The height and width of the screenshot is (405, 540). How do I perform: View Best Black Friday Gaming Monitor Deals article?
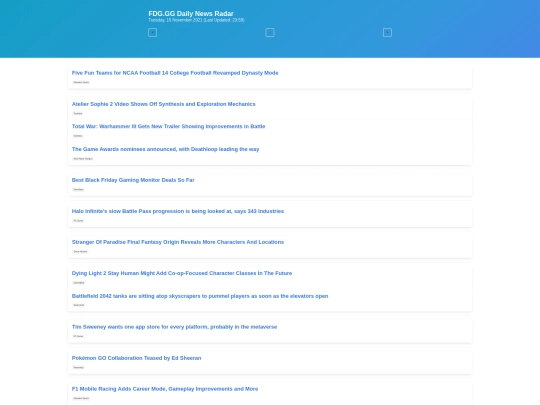(133, 180)
